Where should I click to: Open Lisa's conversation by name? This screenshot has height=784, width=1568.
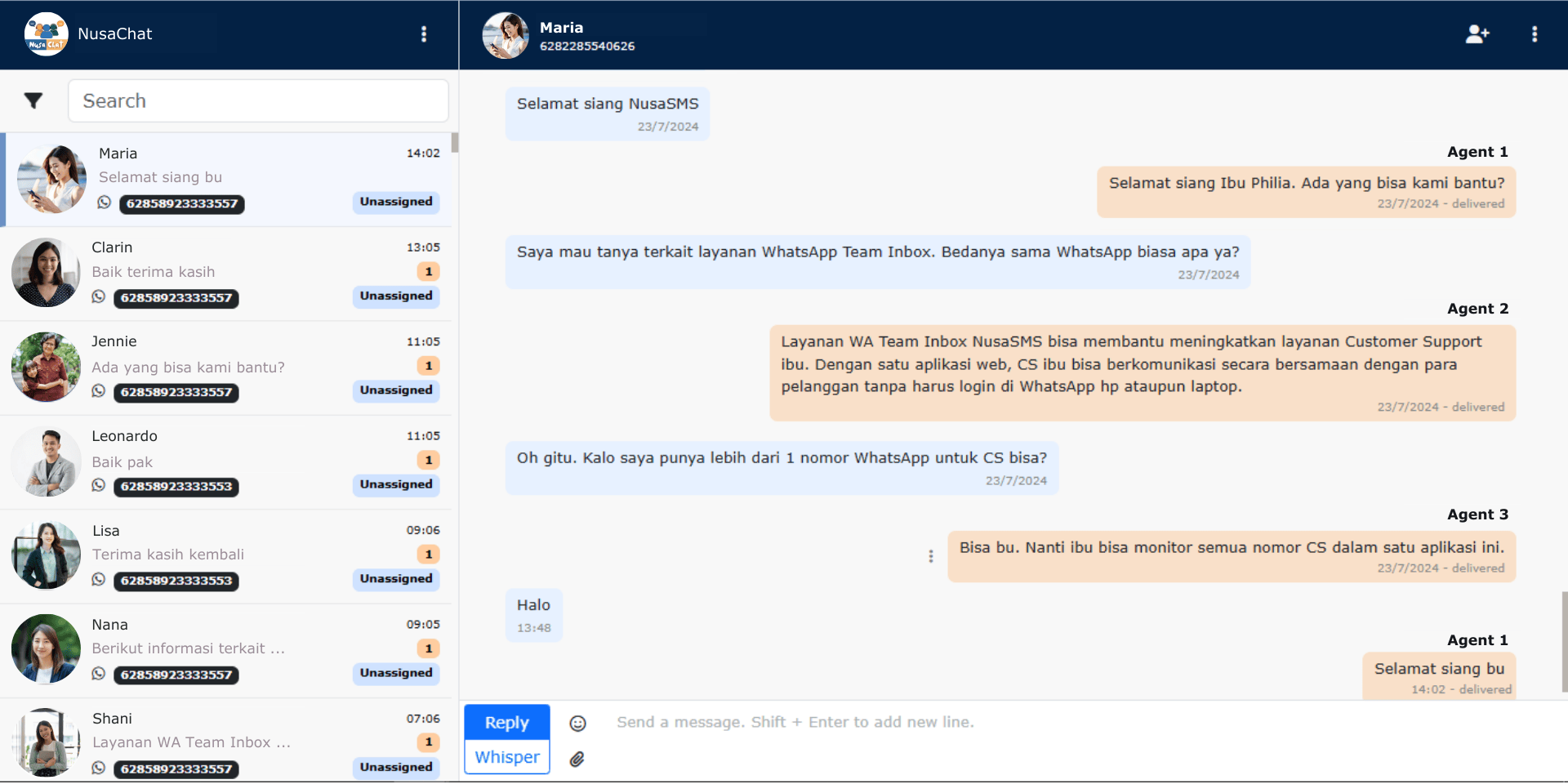(x=105, y=531)
